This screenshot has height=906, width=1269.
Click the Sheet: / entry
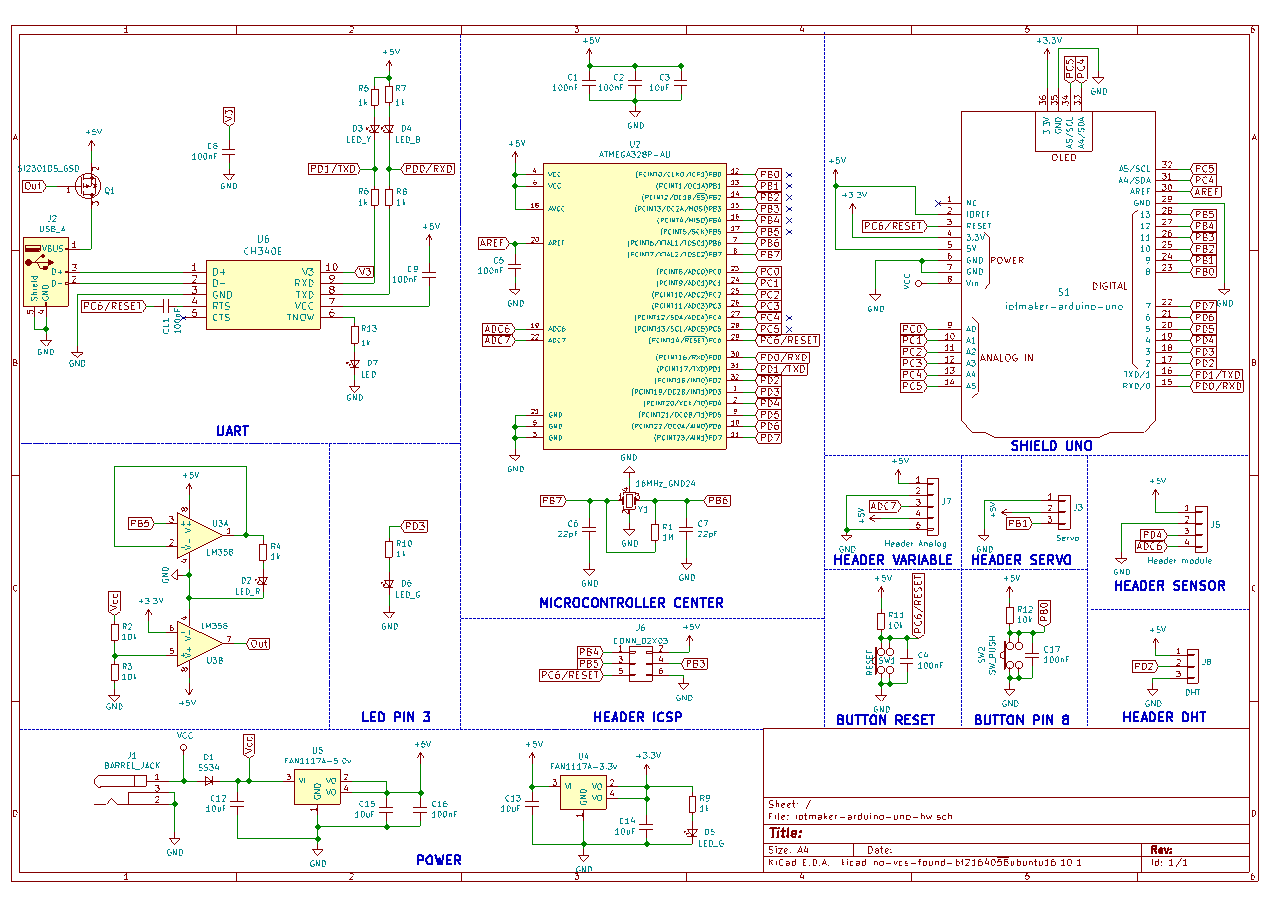[x=789, y=804]
